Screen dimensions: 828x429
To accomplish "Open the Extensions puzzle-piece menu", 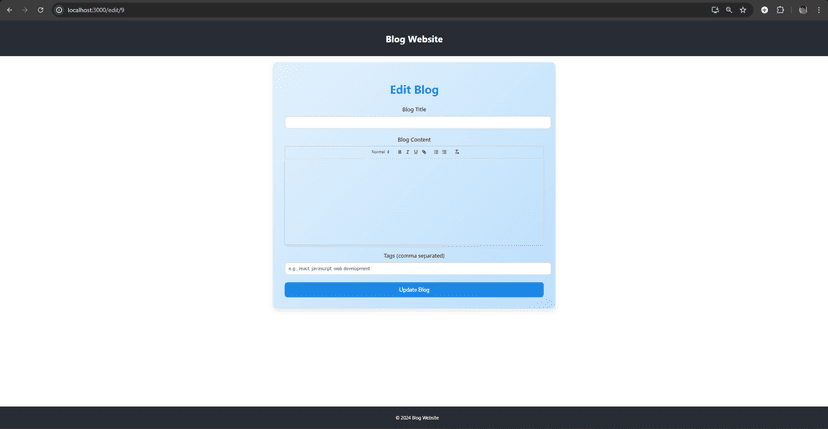I will click(780, 10).
